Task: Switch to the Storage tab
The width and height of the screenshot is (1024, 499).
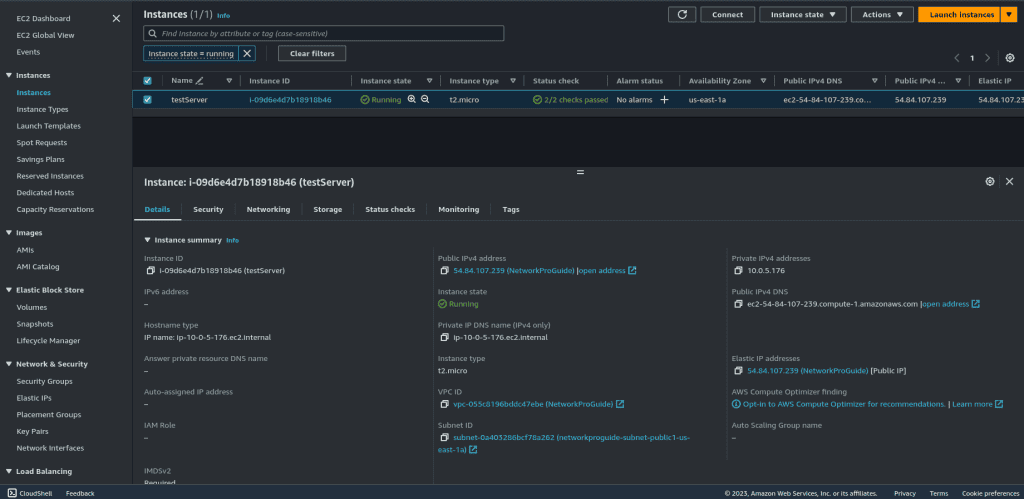Action: 328,210
